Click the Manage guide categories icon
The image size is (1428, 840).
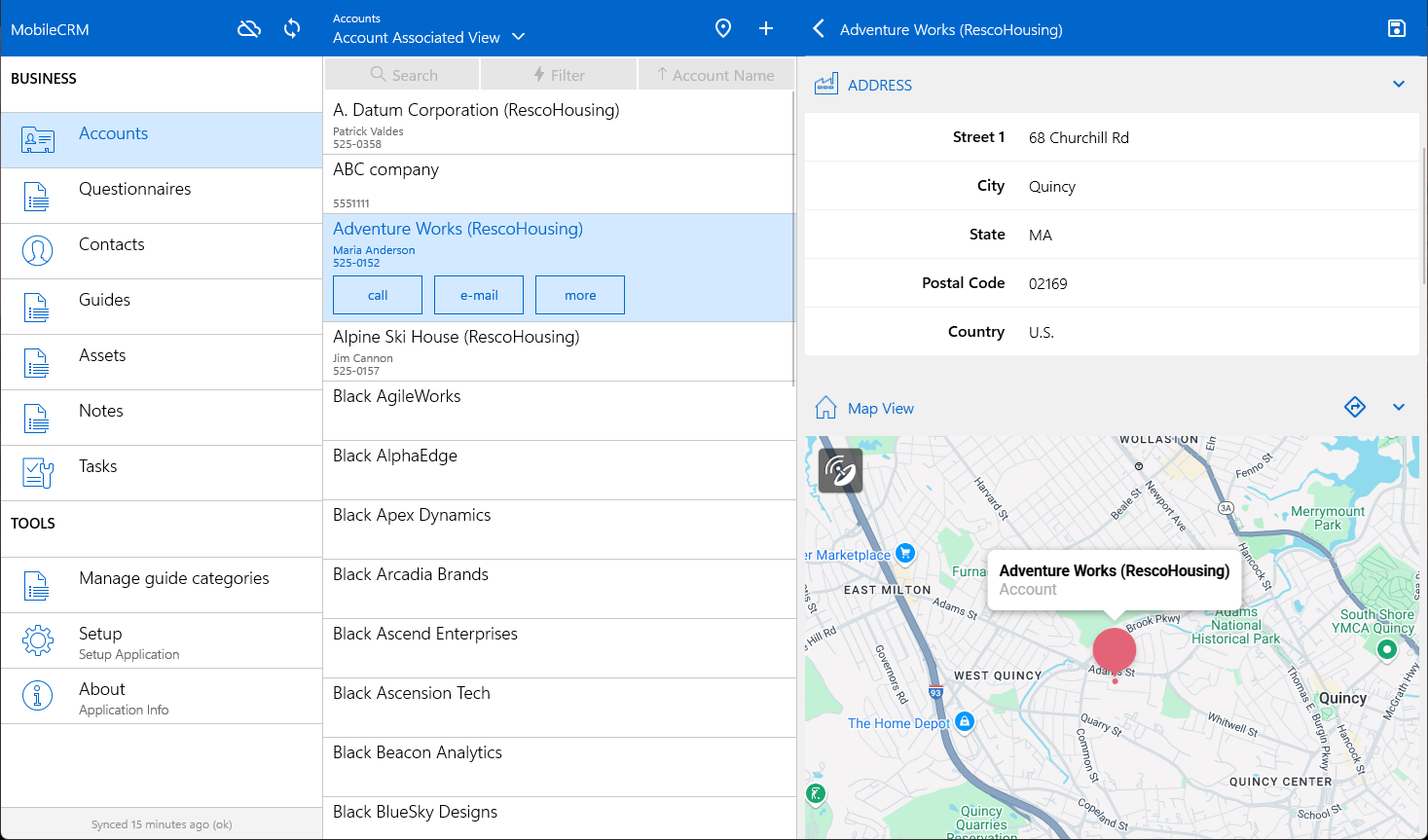37,586
